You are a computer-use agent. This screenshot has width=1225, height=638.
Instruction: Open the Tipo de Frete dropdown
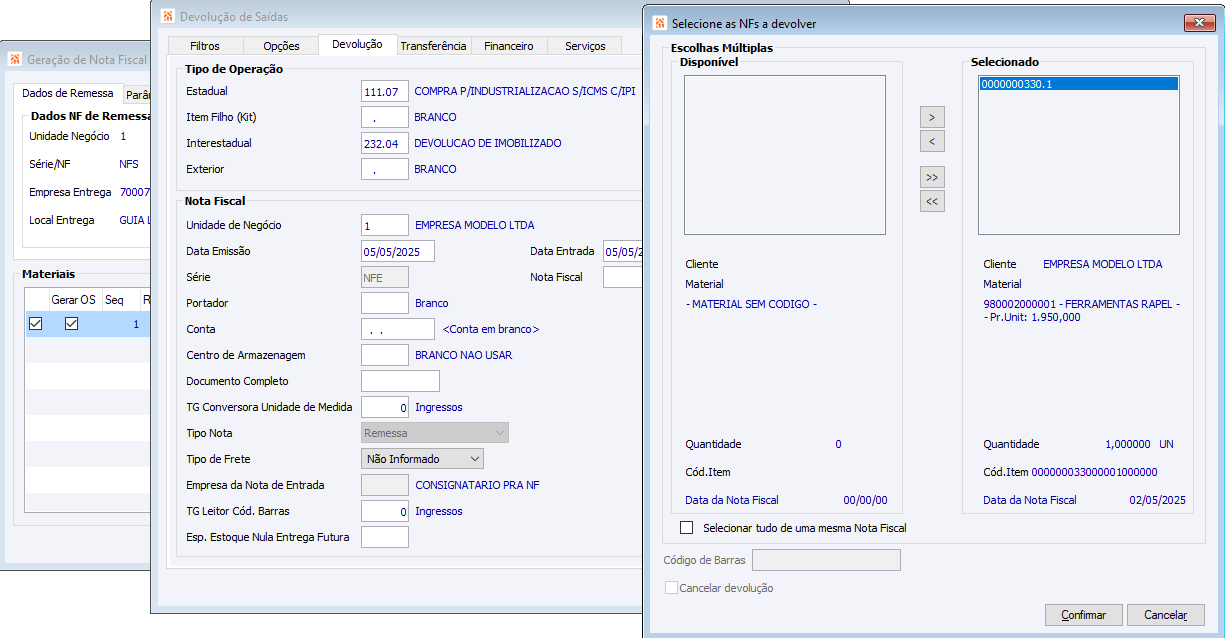point(422,459)
